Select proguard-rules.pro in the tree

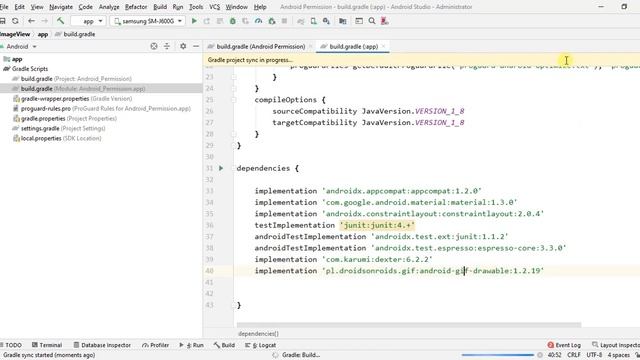(102, 109)
